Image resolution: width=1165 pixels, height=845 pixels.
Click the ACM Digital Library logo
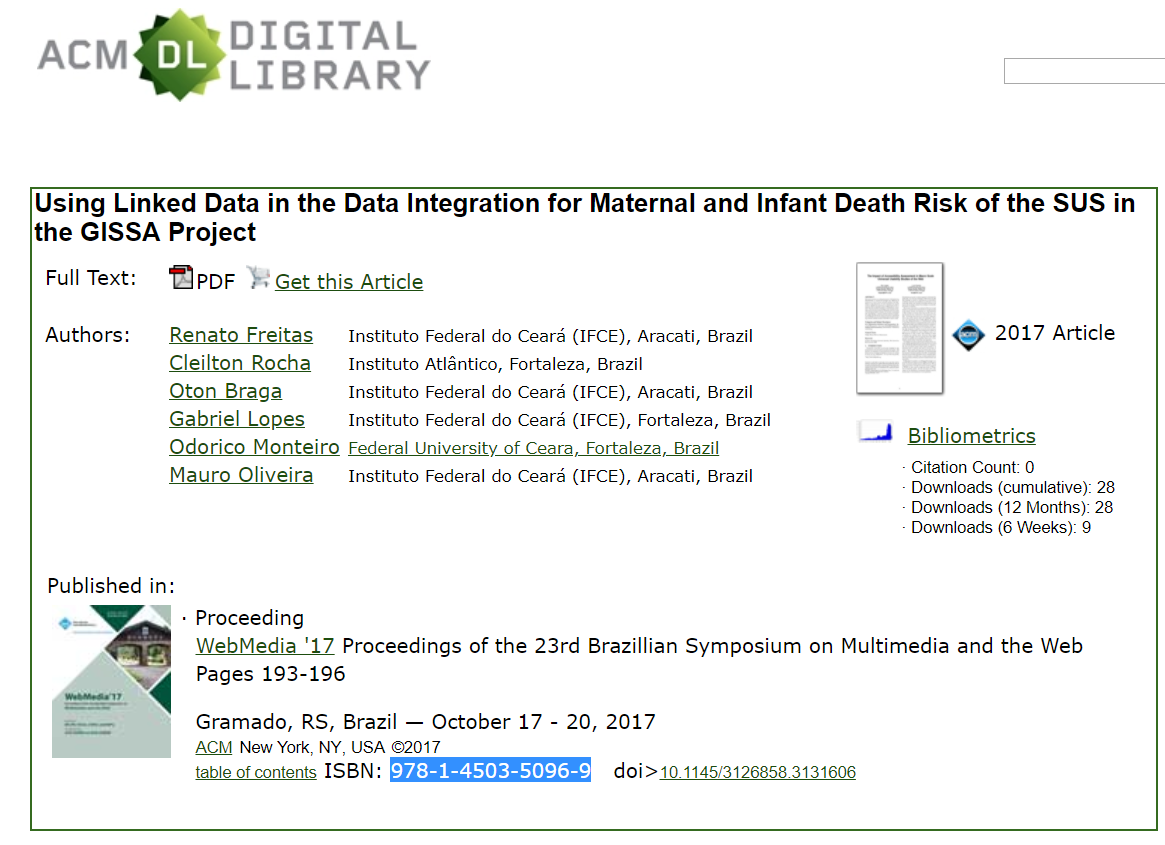(x=233, y=55)
